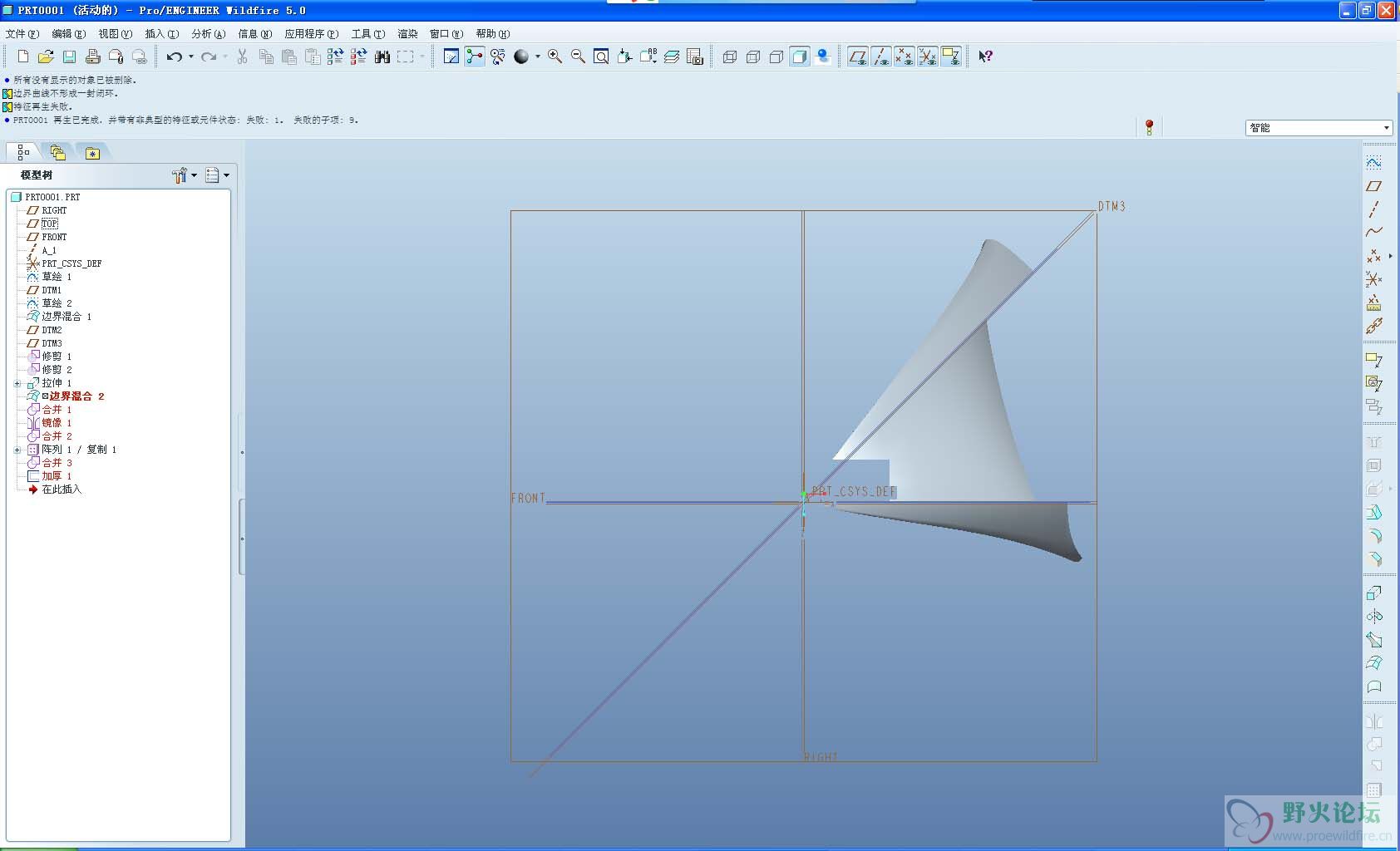Undo the last operation
Screen dimensions: 1400x851
[174, 57]
